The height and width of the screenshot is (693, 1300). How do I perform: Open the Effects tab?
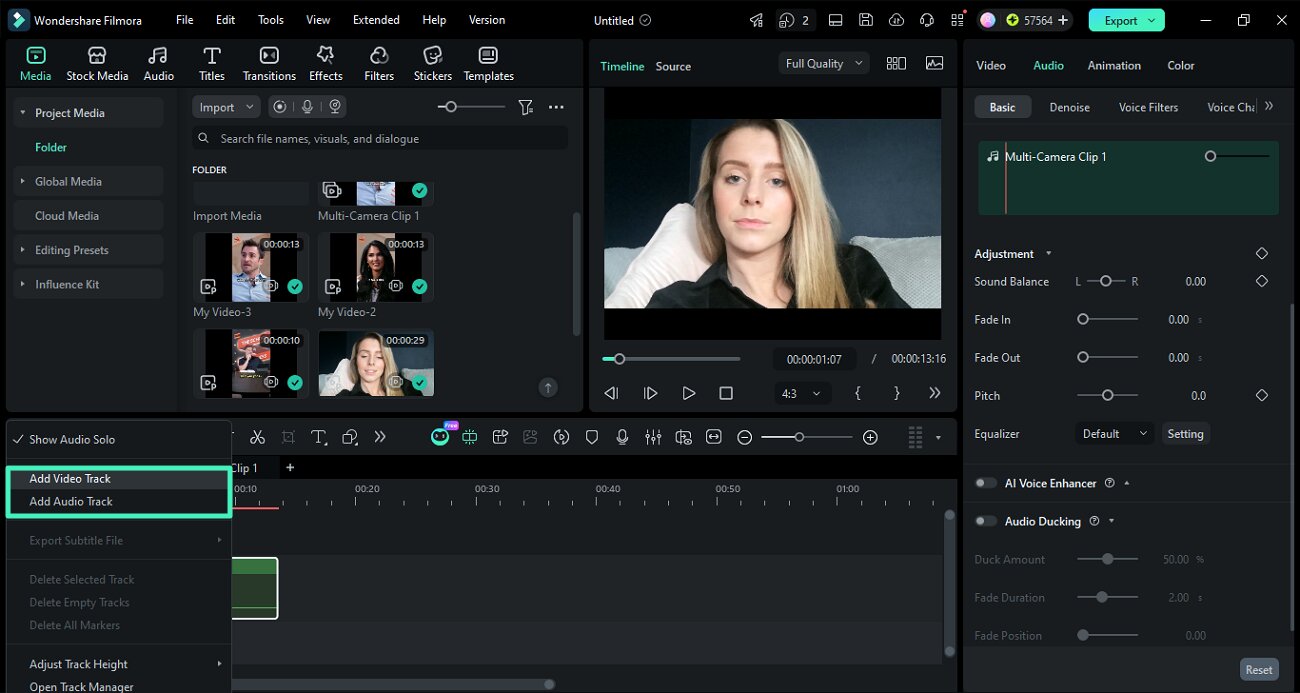[325, 64]
